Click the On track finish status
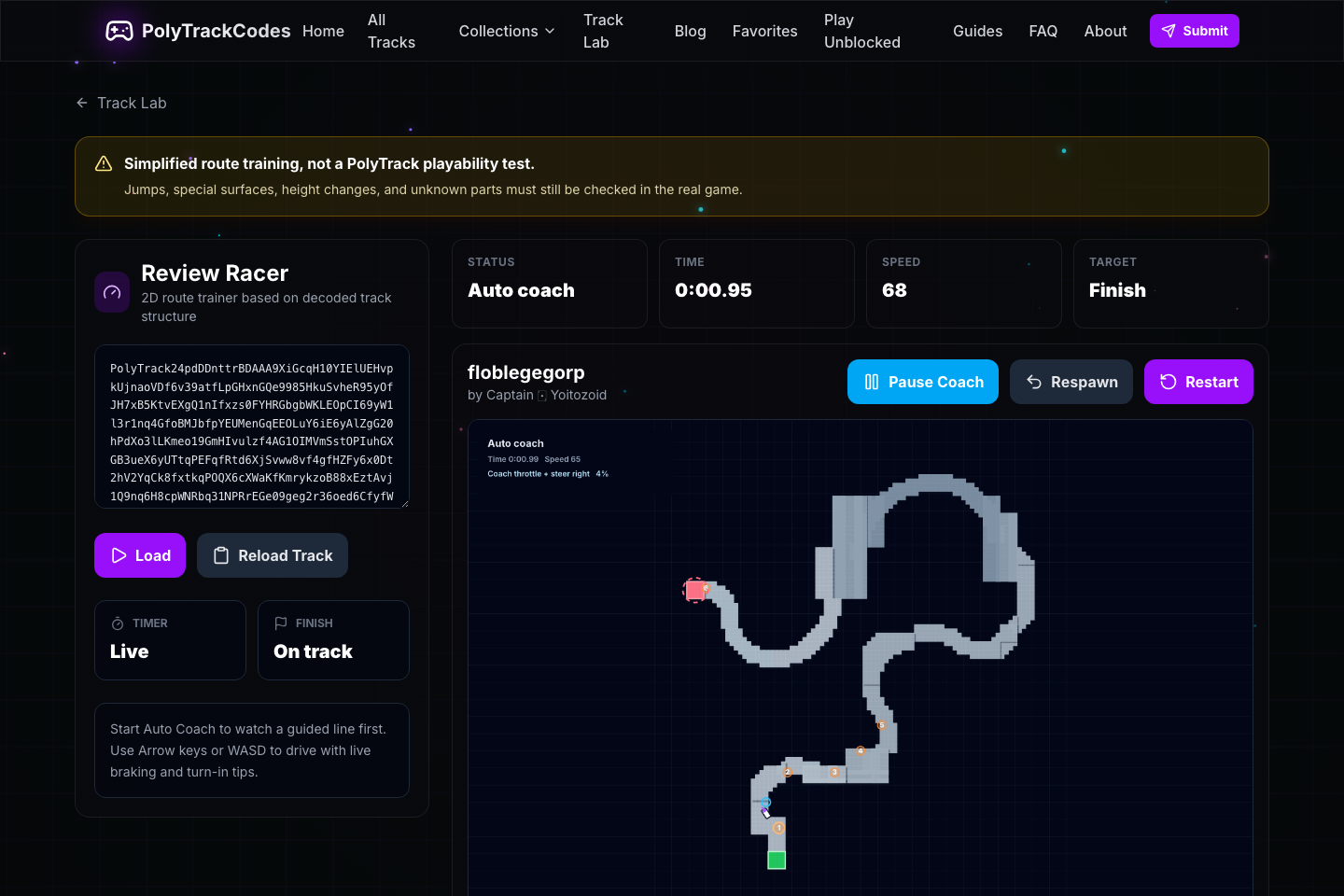 click(314, 651)
